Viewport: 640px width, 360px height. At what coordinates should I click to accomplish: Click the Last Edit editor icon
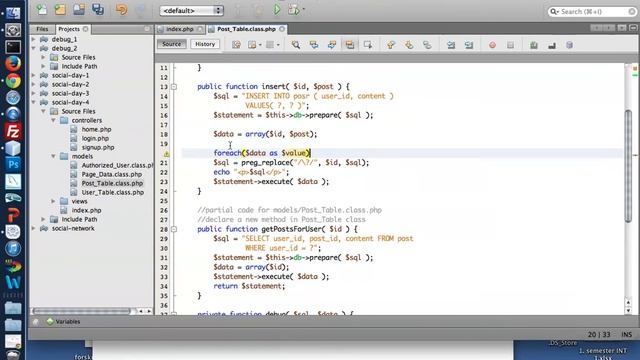tap(236, 45)
